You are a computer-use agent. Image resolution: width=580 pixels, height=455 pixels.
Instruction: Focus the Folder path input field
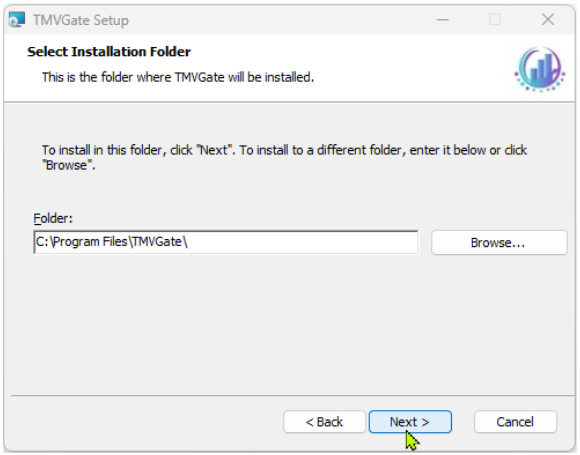[x=226, y=242]
